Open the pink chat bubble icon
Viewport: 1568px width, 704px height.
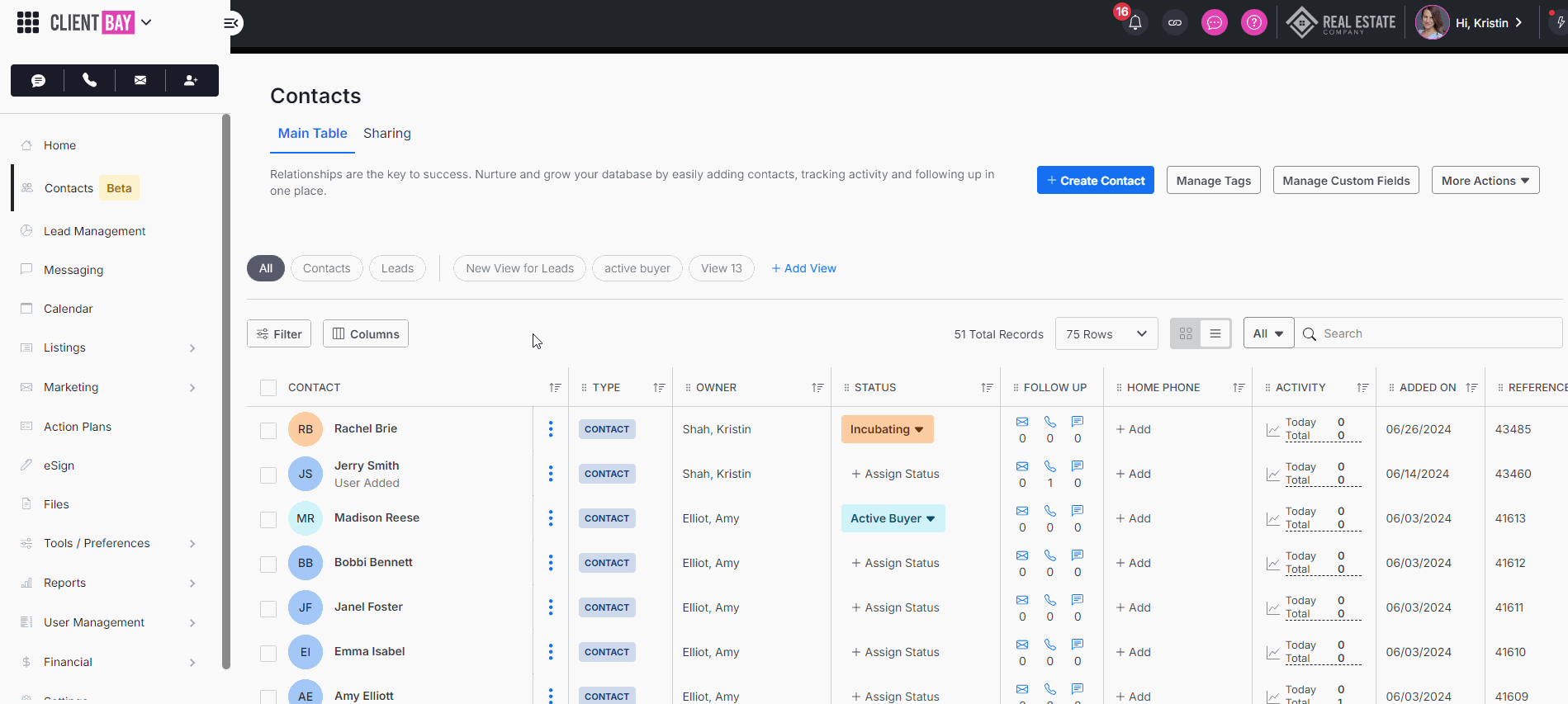(1214, 23)
